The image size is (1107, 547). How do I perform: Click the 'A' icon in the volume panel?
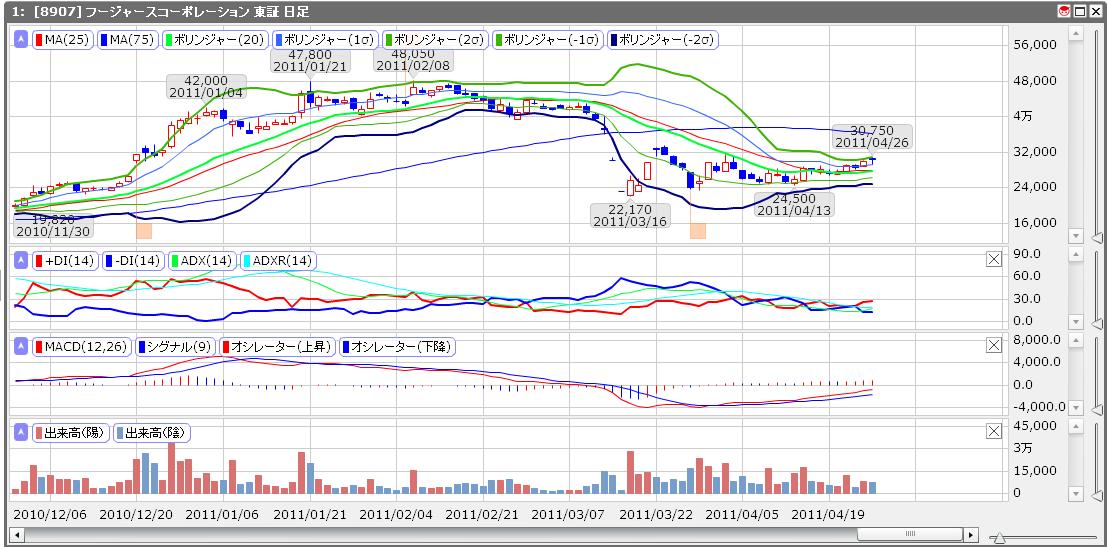point(21,432)
